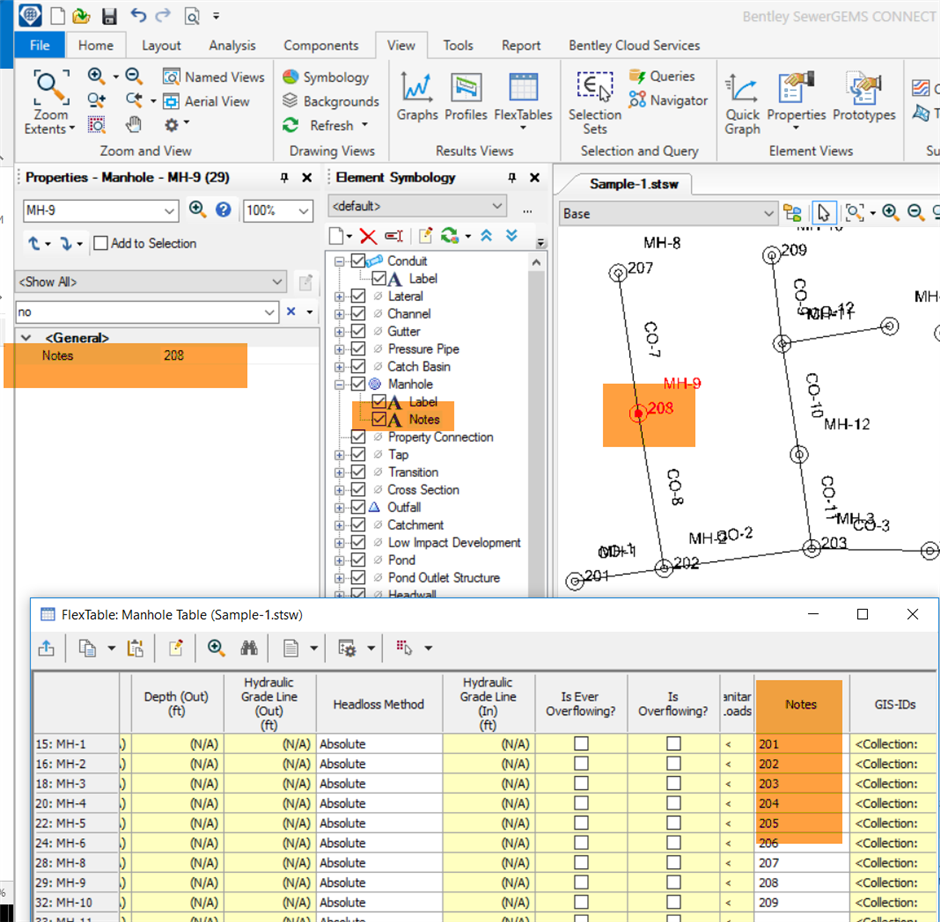Click the Zoom Out magnifier in ribbon
Image resolution: width=940 pixels, height=922 pixels.
point(134,76)
